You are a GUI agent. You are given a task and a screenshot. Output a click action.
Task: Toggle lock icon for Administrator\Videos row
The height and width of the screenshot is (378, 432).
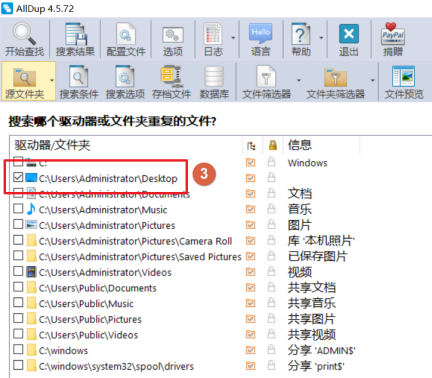click(x=272, y=271)
